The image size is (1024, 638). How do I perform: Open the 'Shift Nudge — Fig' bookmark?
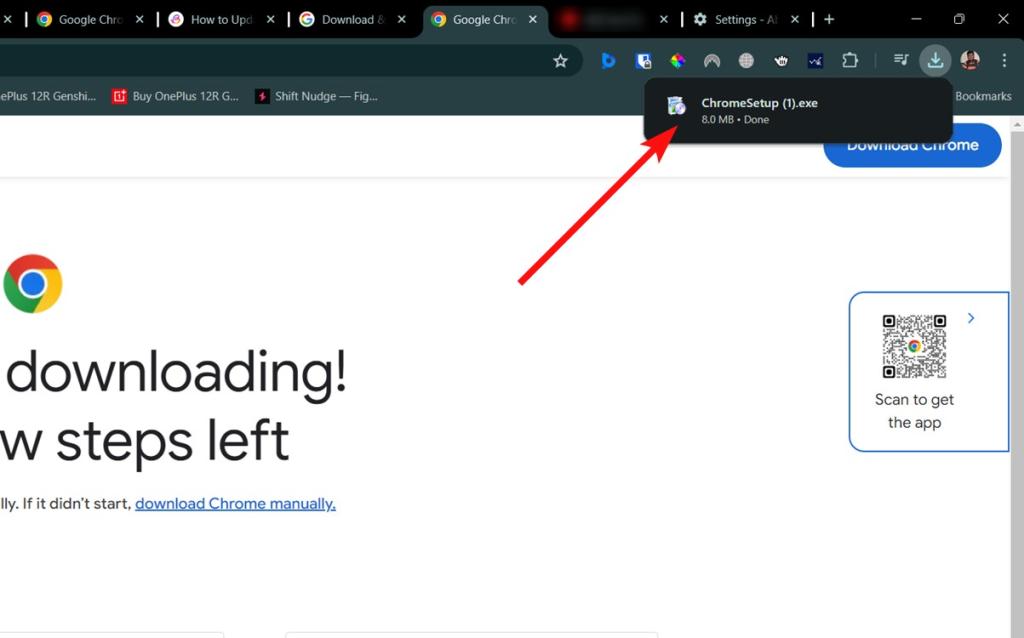[318, 96]
